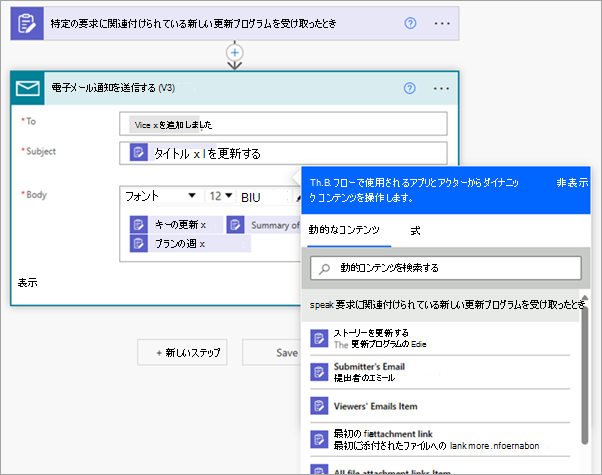
Task: Remove the キーの更新 token from Body
Action: pyautogui.click(x=203, y=225)
